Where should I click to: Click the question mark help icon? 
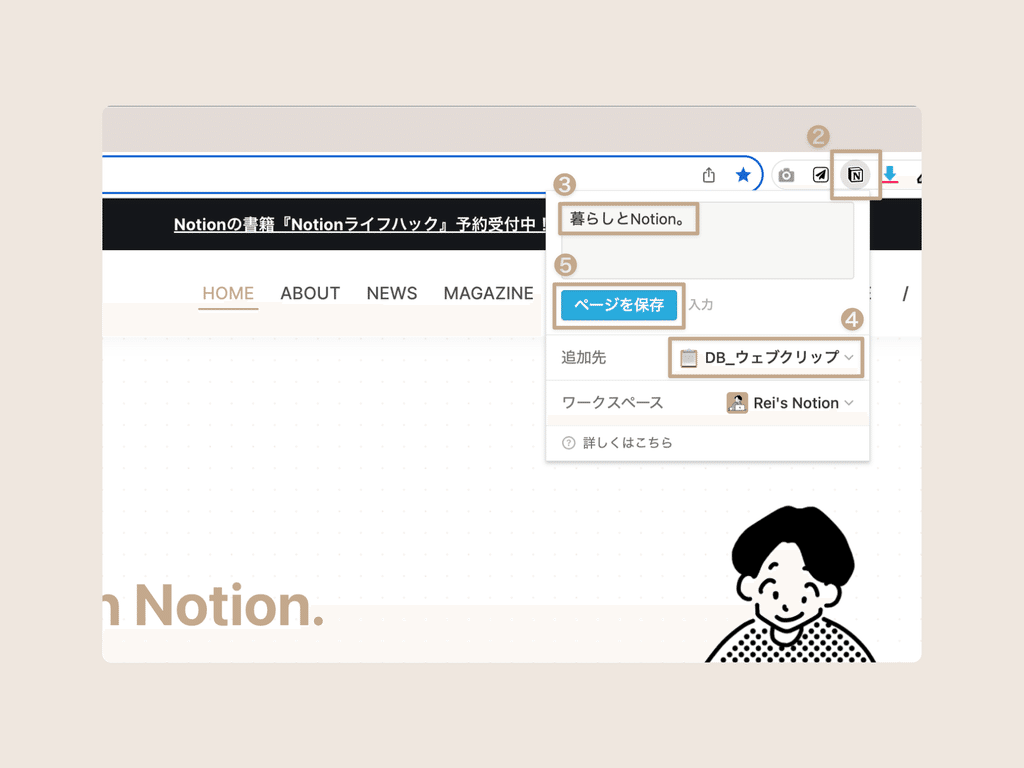(x=569, y=443)
